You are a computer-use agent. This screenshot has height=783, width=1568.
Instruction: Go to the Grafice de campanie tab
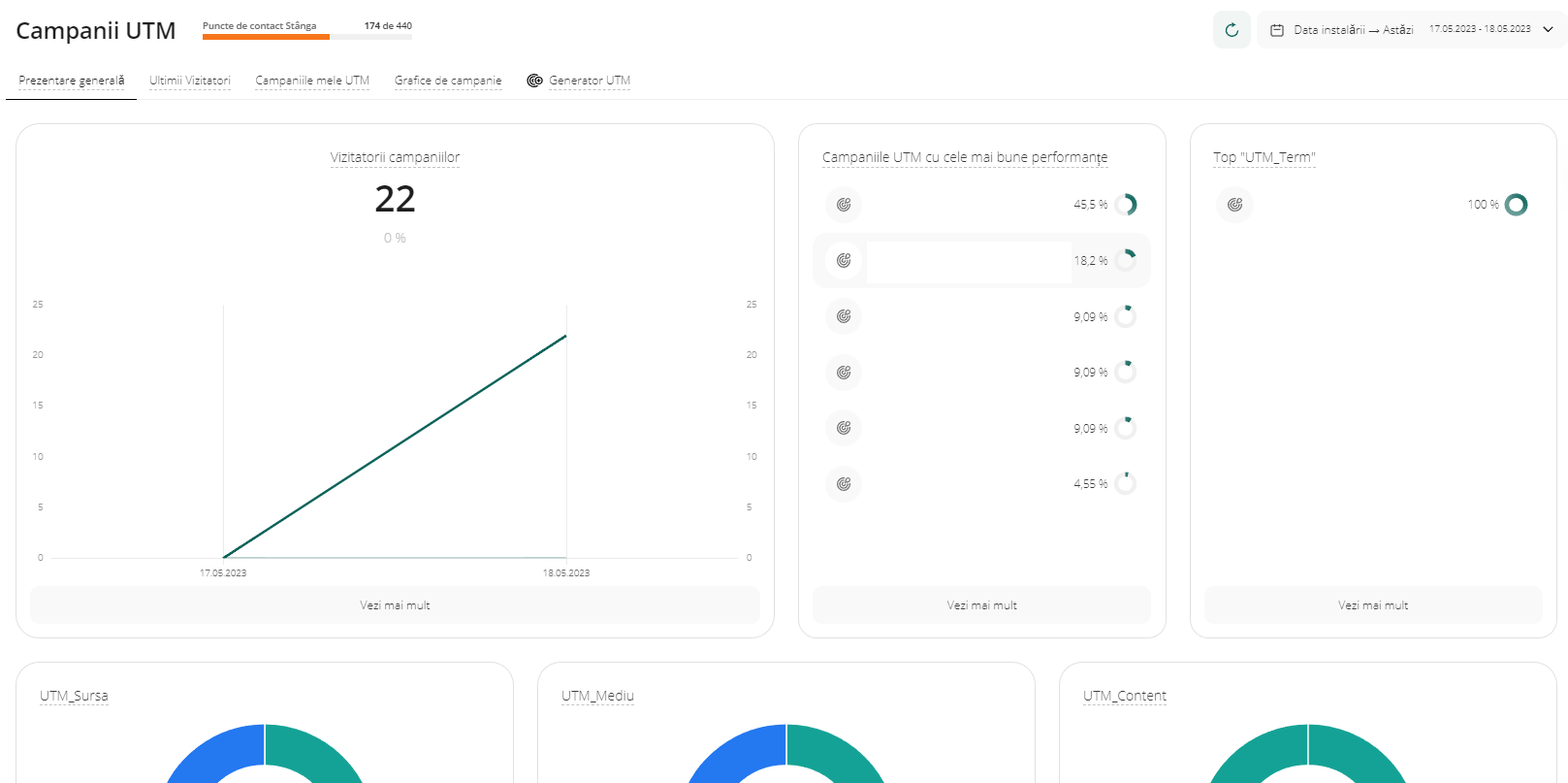(448, 81)
